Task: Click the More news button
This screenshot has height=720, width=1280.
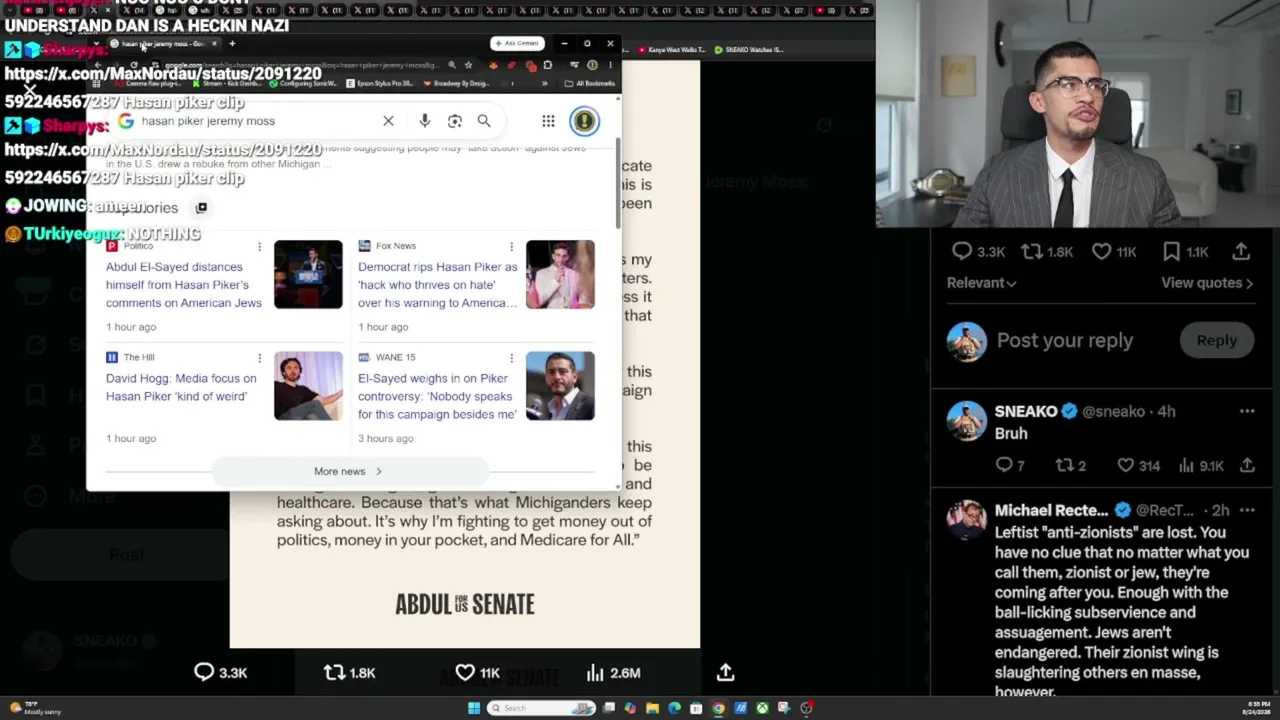Action: (348, 471)
